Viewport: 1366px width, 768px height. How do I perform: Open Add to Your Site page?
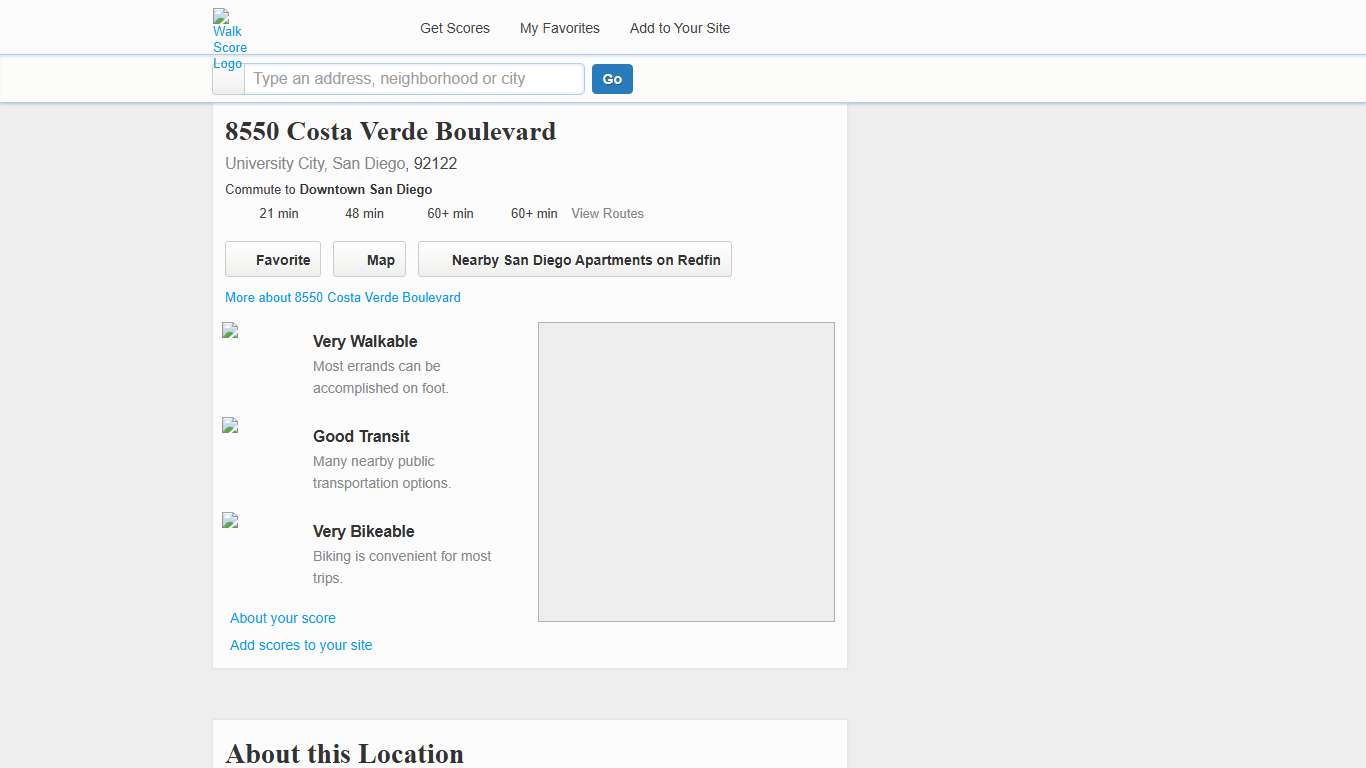point(679,28)
